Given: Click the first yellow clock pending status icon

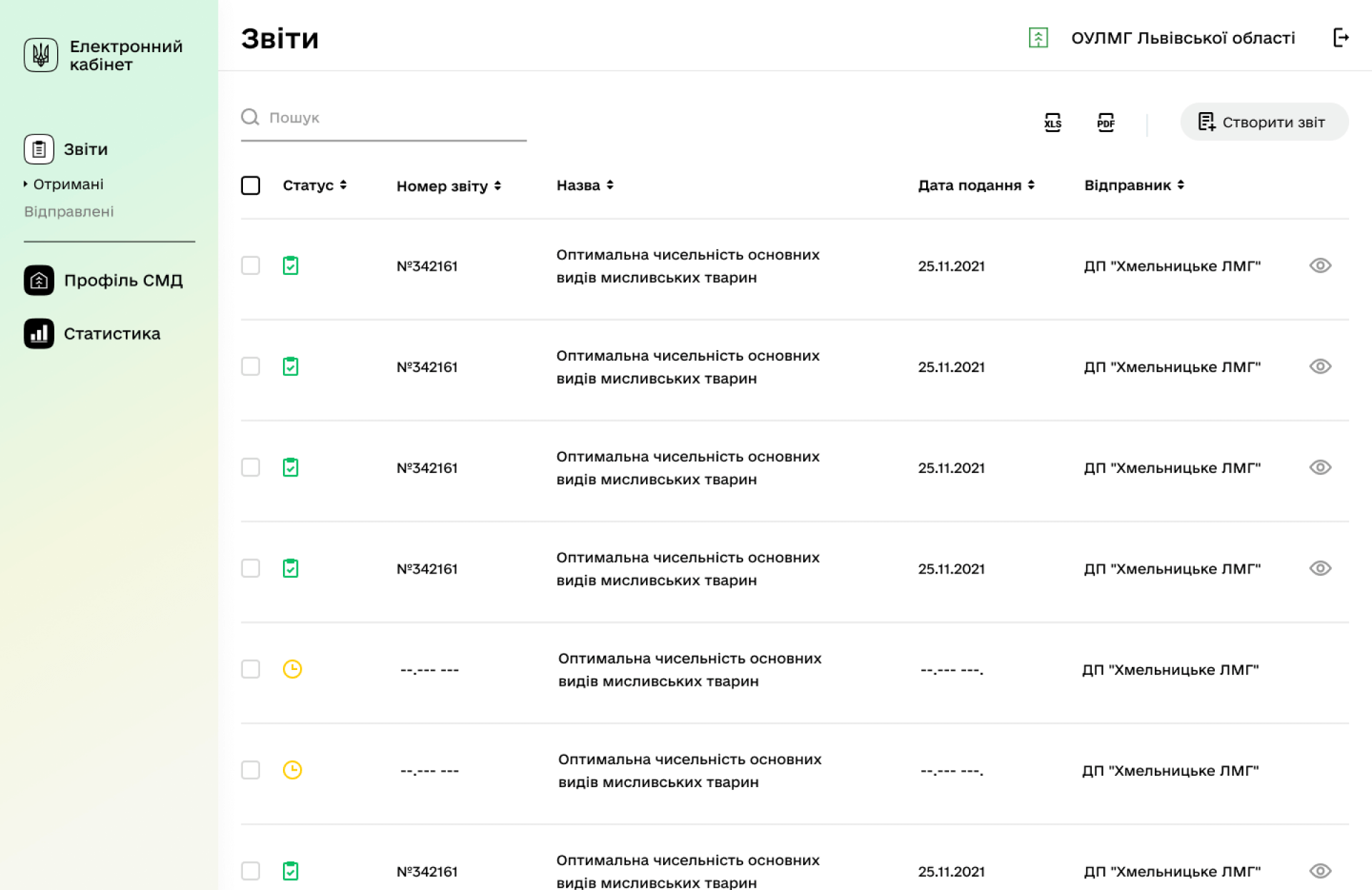Looking at the screenshot, I should tap(292, 669).
